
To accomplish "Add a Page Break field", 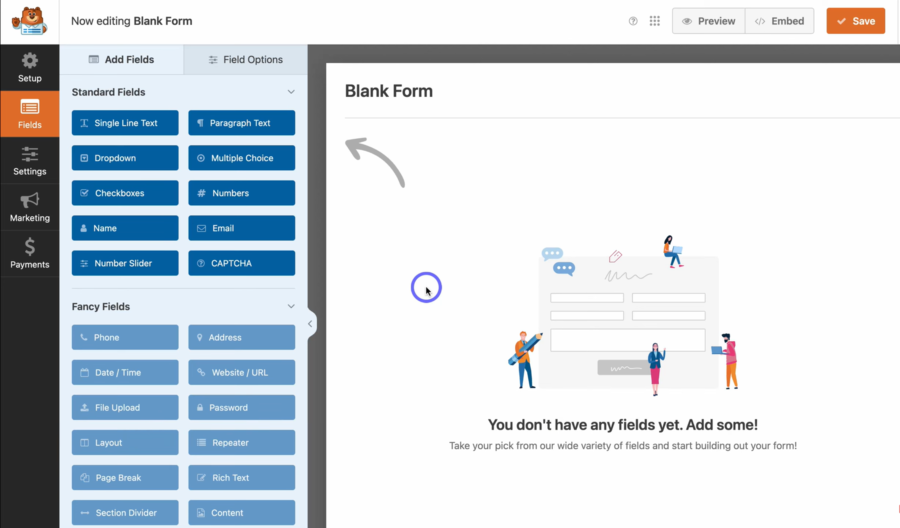I will coord(125,477).
